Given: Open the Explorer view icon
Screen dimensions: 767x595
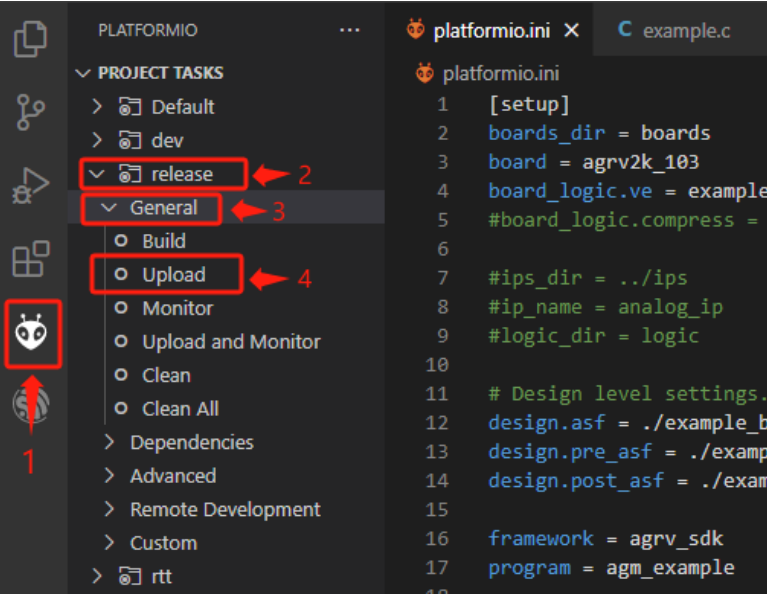Looking at the screenshot, I should [x=32, y=39].
